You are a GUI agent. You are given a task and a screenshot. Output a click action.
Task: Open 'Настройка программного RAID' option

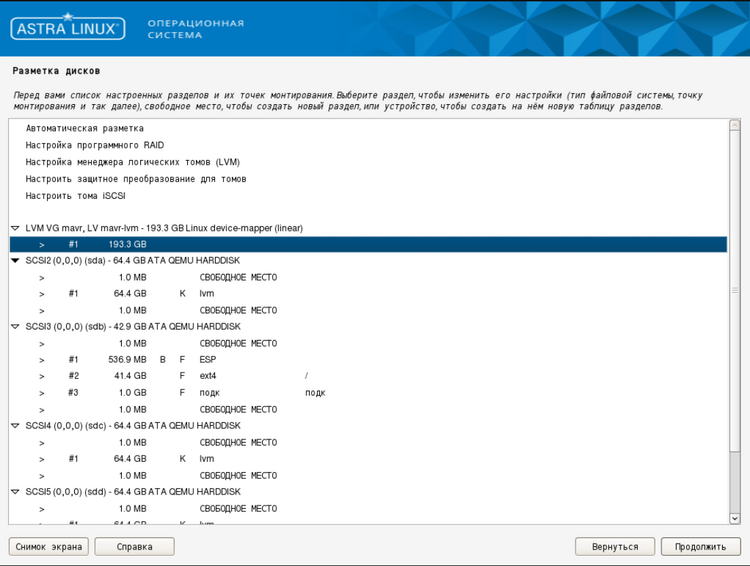95,145
